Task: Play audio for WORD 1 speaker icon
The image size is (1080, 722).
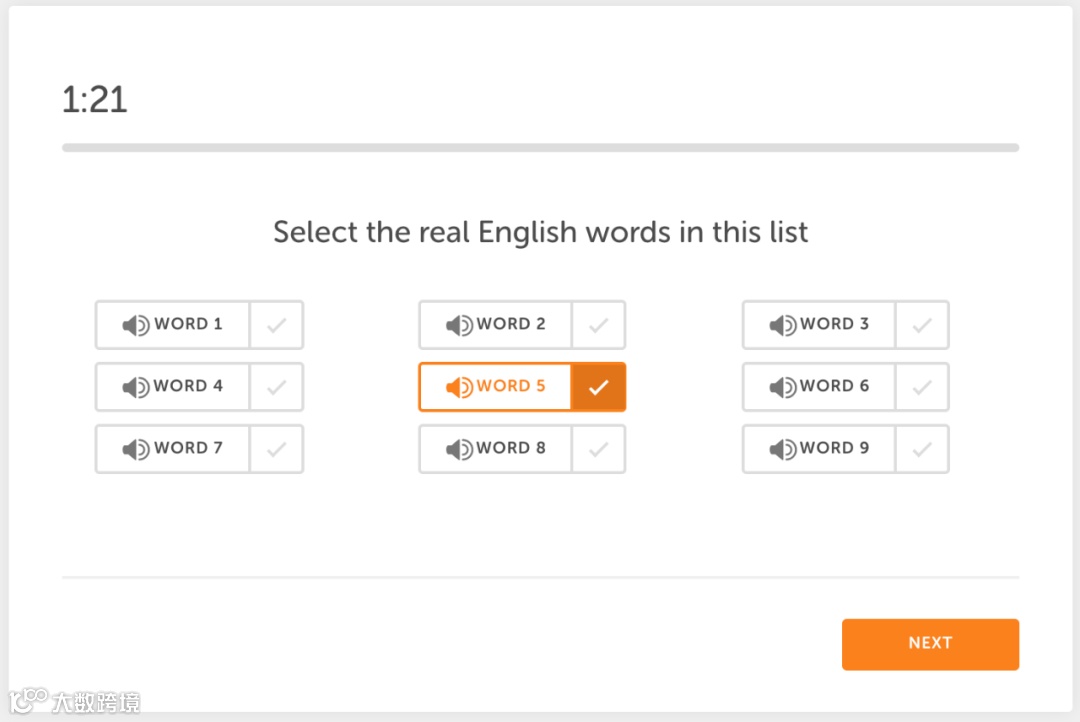Action: [x=135, y=325]
